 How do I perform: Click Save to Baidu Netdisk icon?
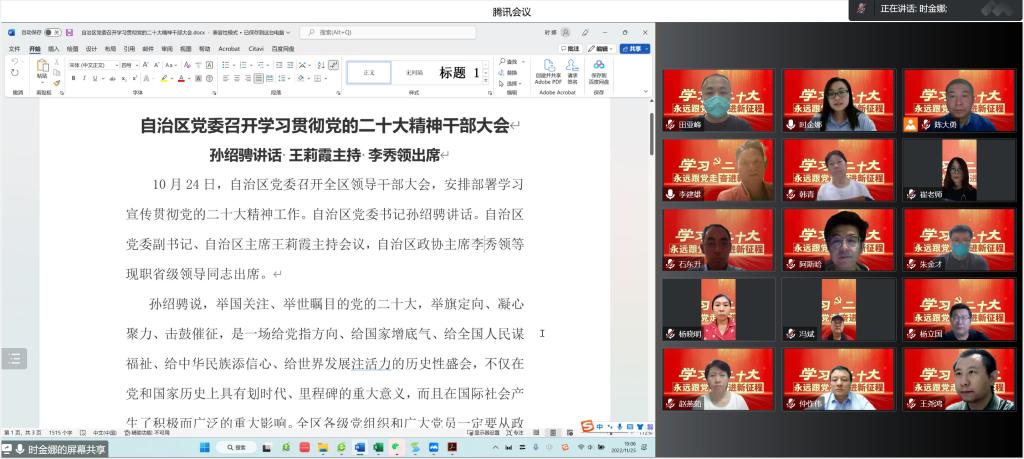599,70
